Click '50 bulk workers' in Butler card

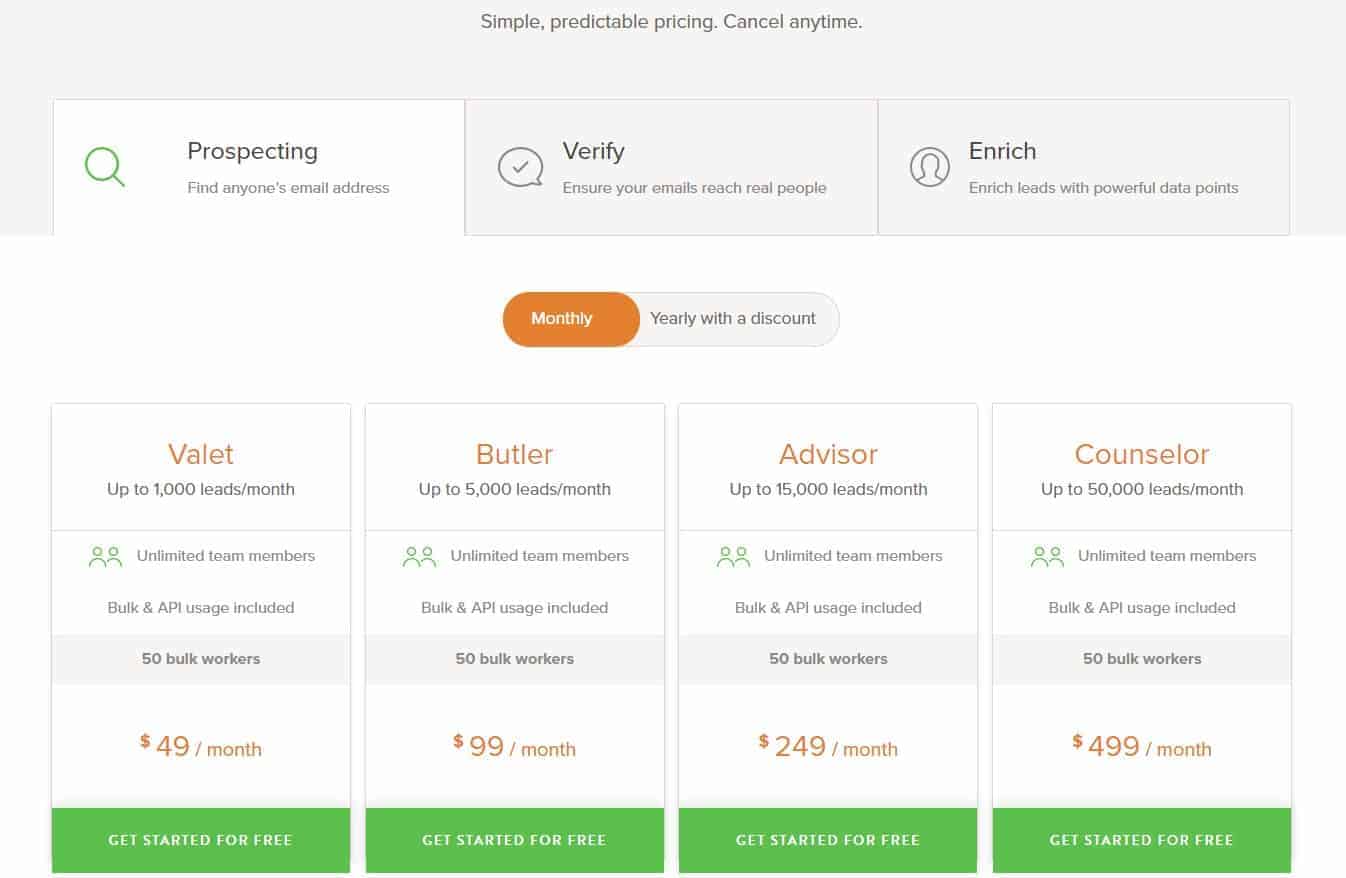point(515,659)
